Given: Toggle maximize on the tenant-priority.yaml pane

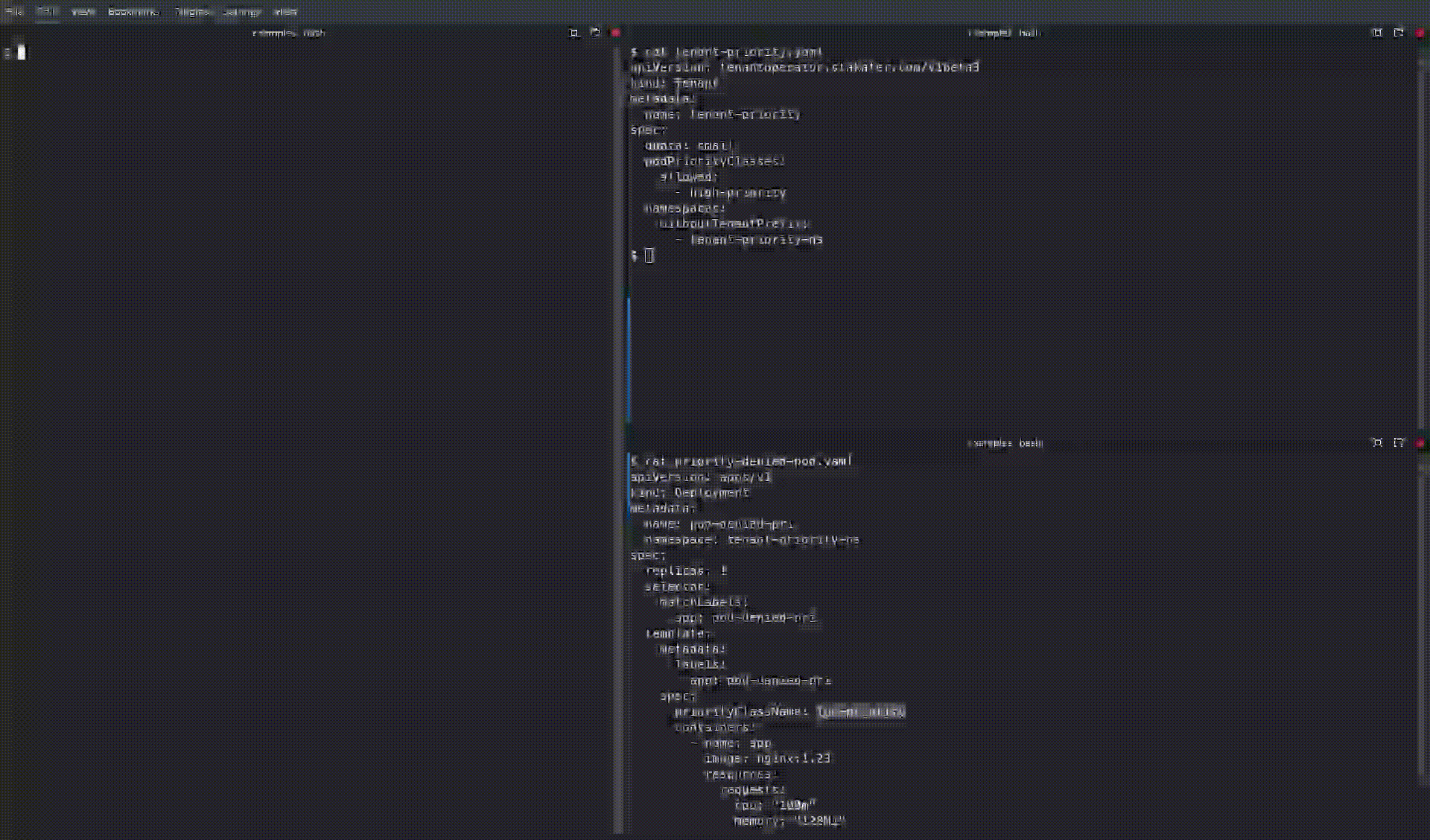Looking at the screenshot, I should click(x=1377, y=33).
